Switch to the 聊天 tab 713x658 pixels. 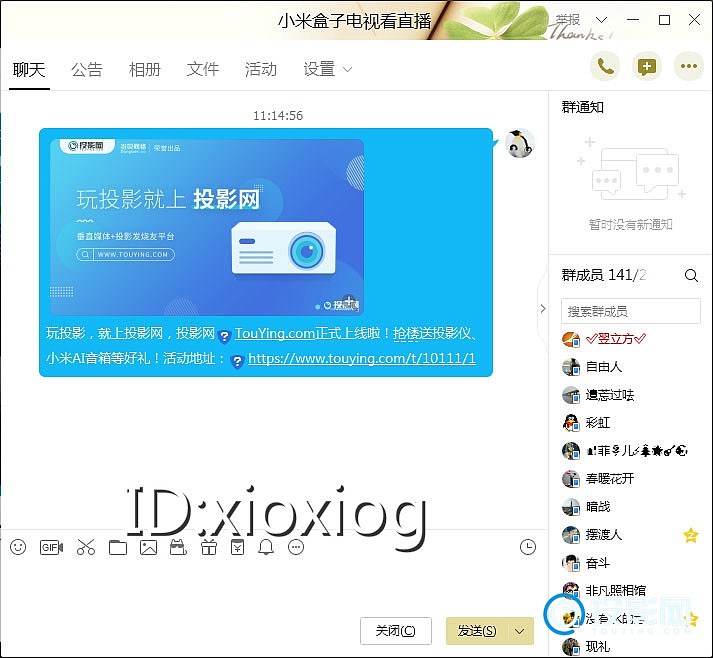[29, 70]
